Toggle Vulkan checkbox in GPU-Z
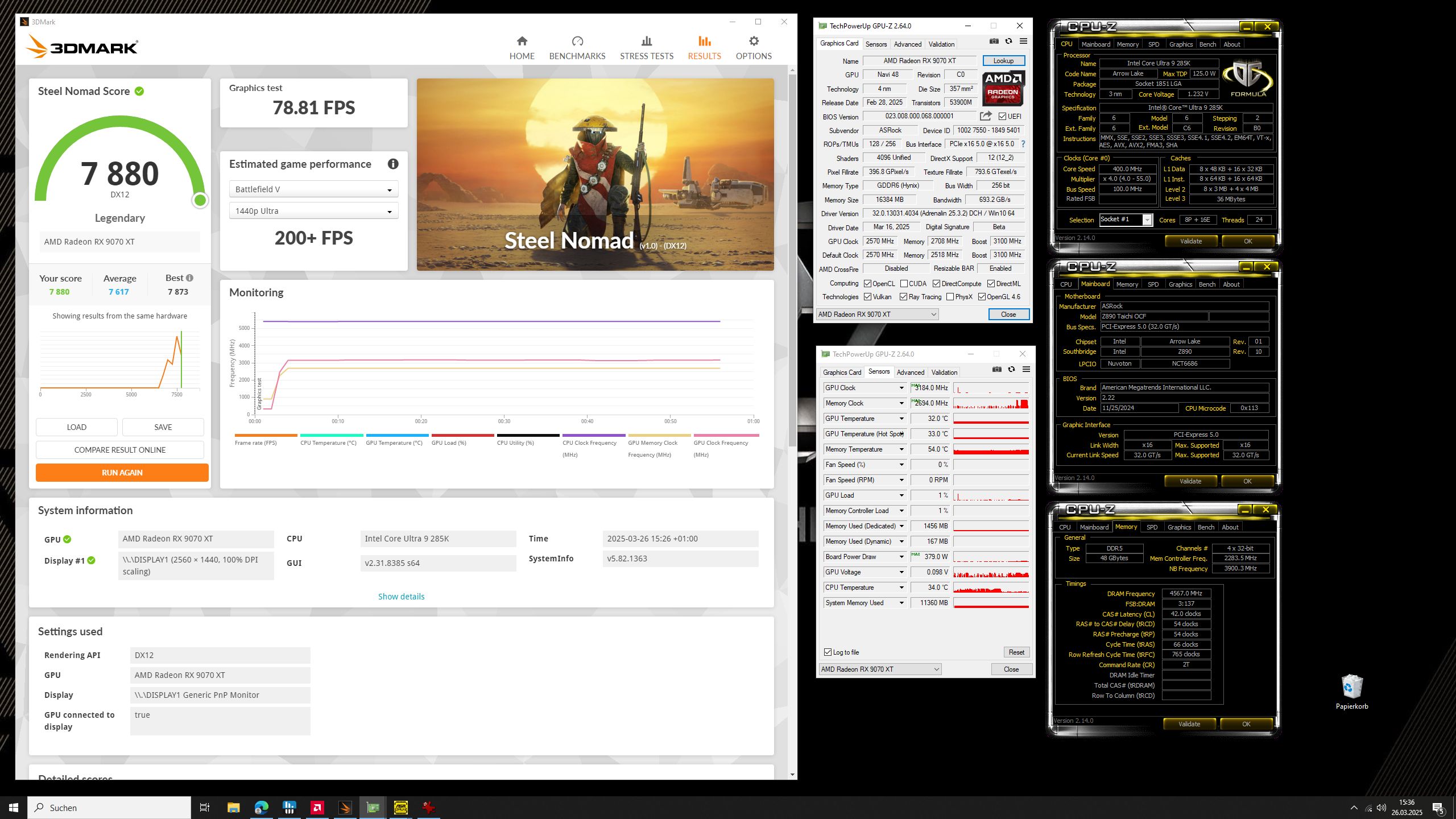 tap(867, 297)
